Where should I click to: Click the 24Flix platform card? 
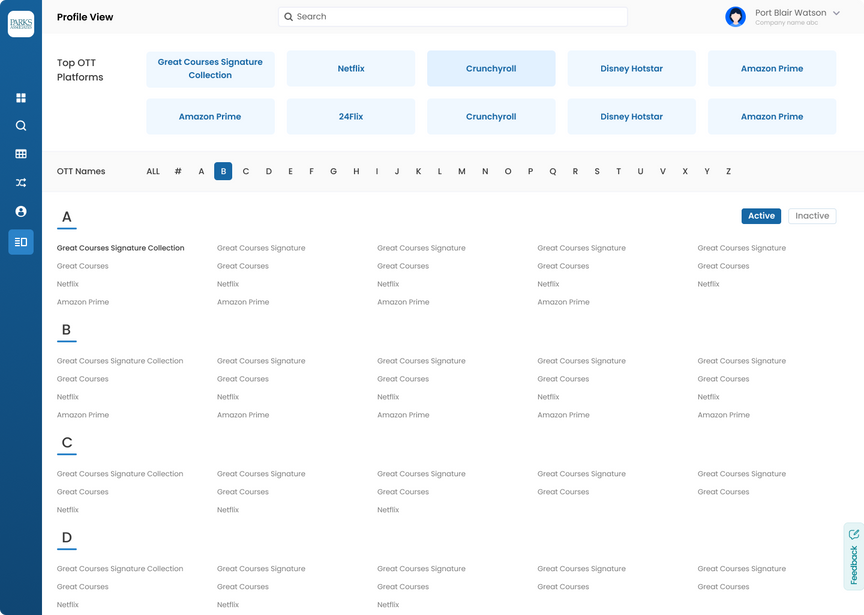tap(350, 117)
